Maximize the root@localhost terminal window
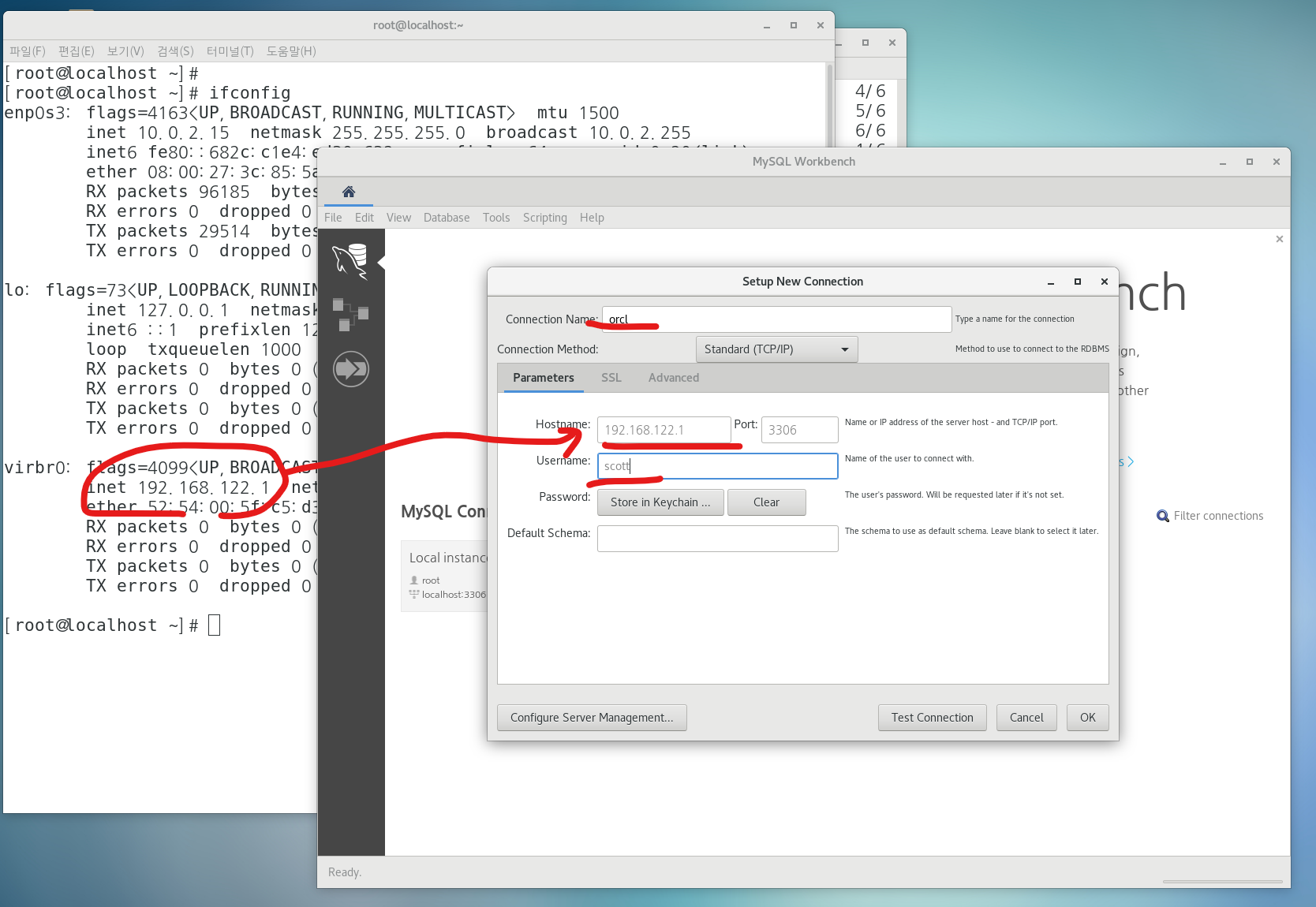 794,25
